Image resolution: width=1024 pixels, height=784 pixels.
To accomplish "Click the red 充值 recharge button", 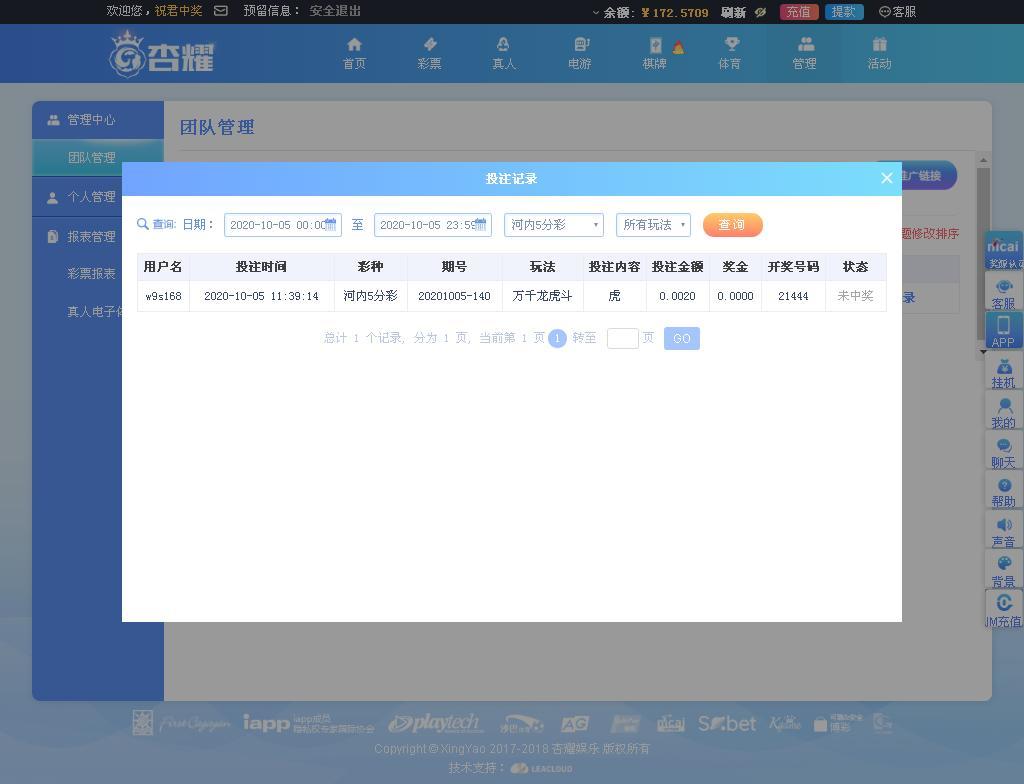I will (x=799, y=12).
